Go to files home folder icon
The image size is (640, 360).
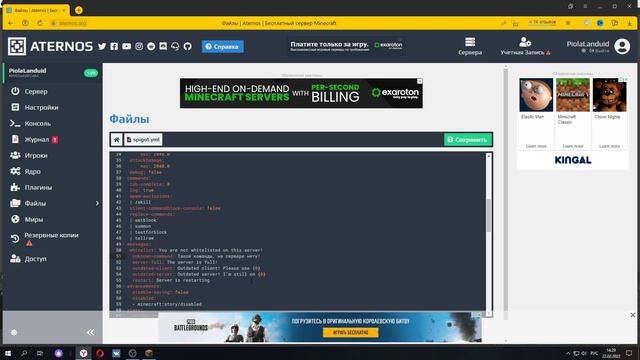pyautogui.click(x=116, y=140)
